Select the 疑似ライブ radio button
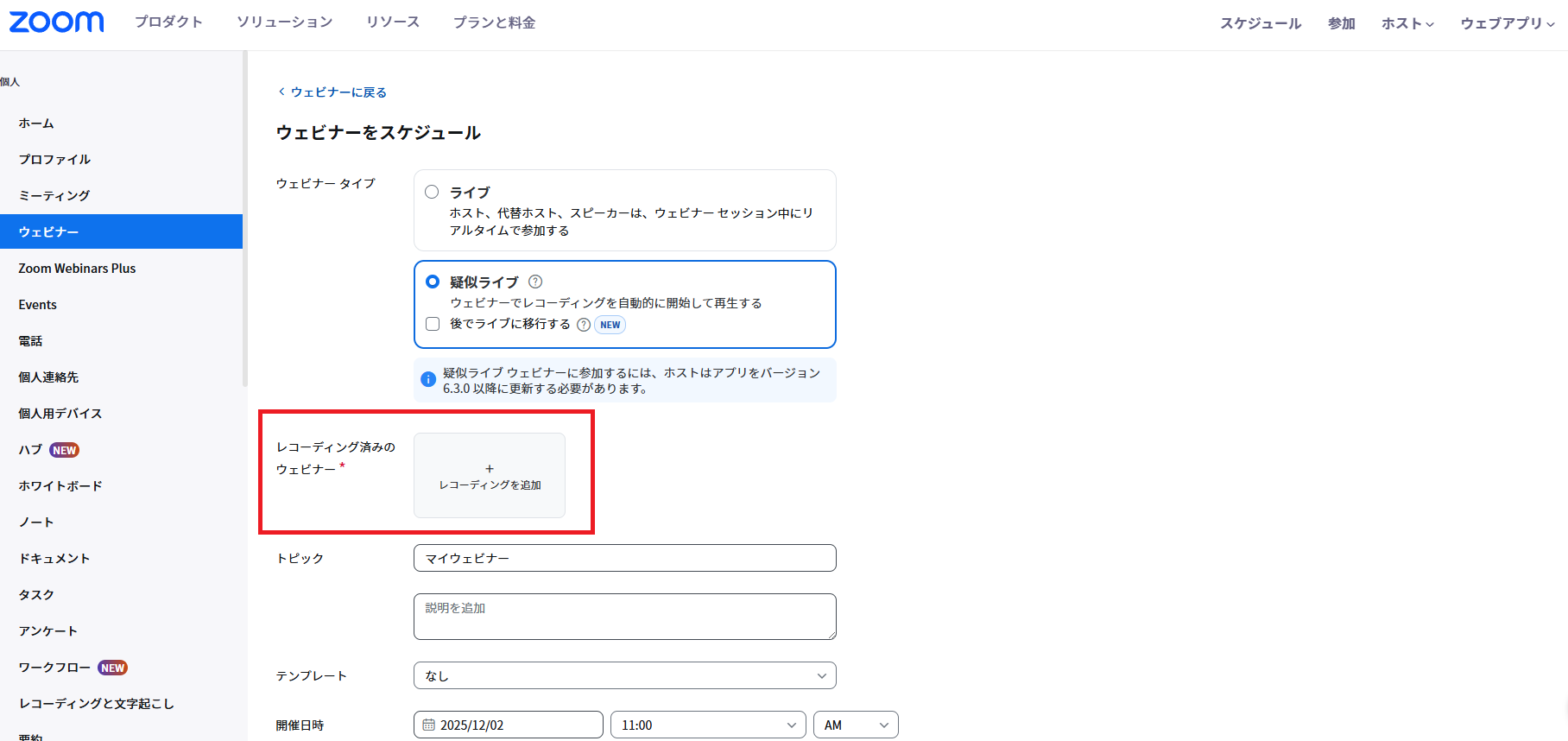The image size is (1568, 741). [x=433, y=282]
